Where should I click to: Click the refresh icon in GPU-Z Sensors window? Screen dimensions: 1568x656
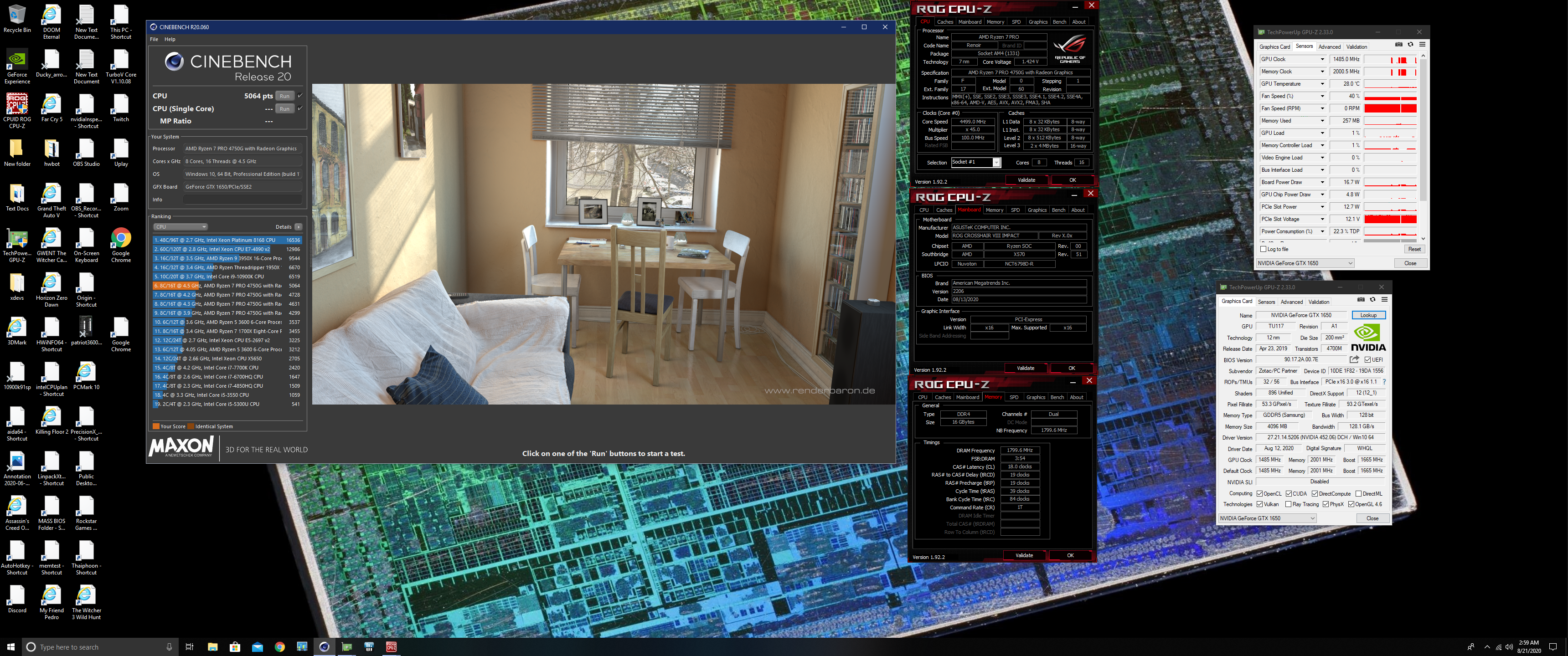pyautogui.click(x=1410, y=45)
